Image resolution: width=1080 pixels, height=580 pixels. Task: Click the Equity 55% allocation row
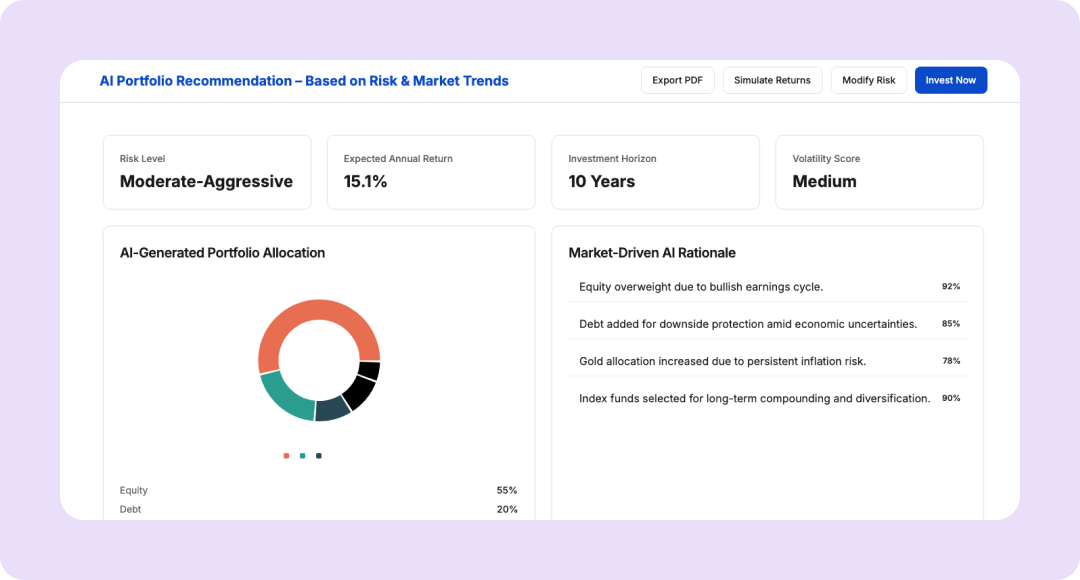(x=318, y=490)
